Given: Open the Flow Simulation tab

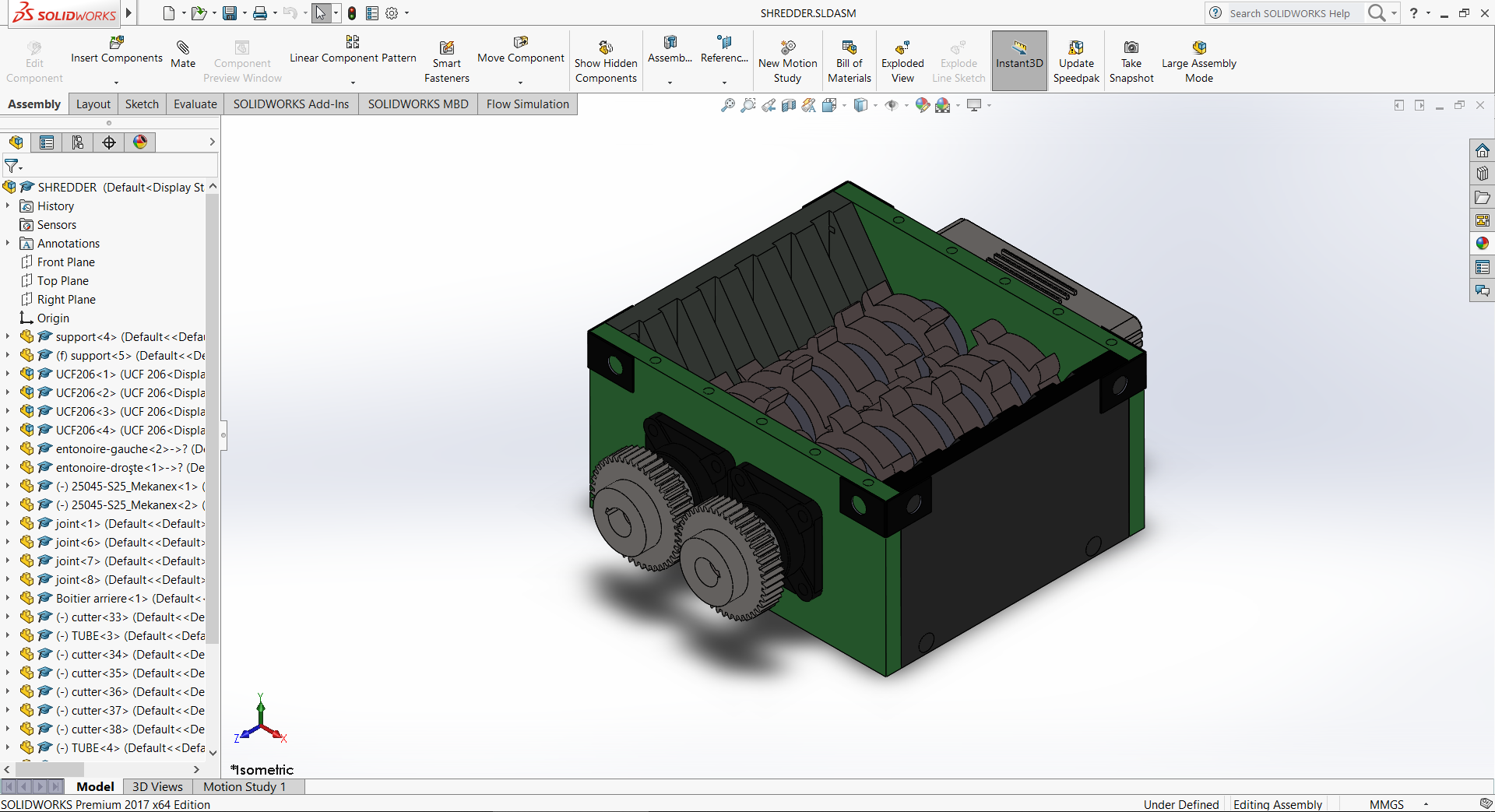Looking at the screenshot, I should pyautogui.click(x=528, y=104).
